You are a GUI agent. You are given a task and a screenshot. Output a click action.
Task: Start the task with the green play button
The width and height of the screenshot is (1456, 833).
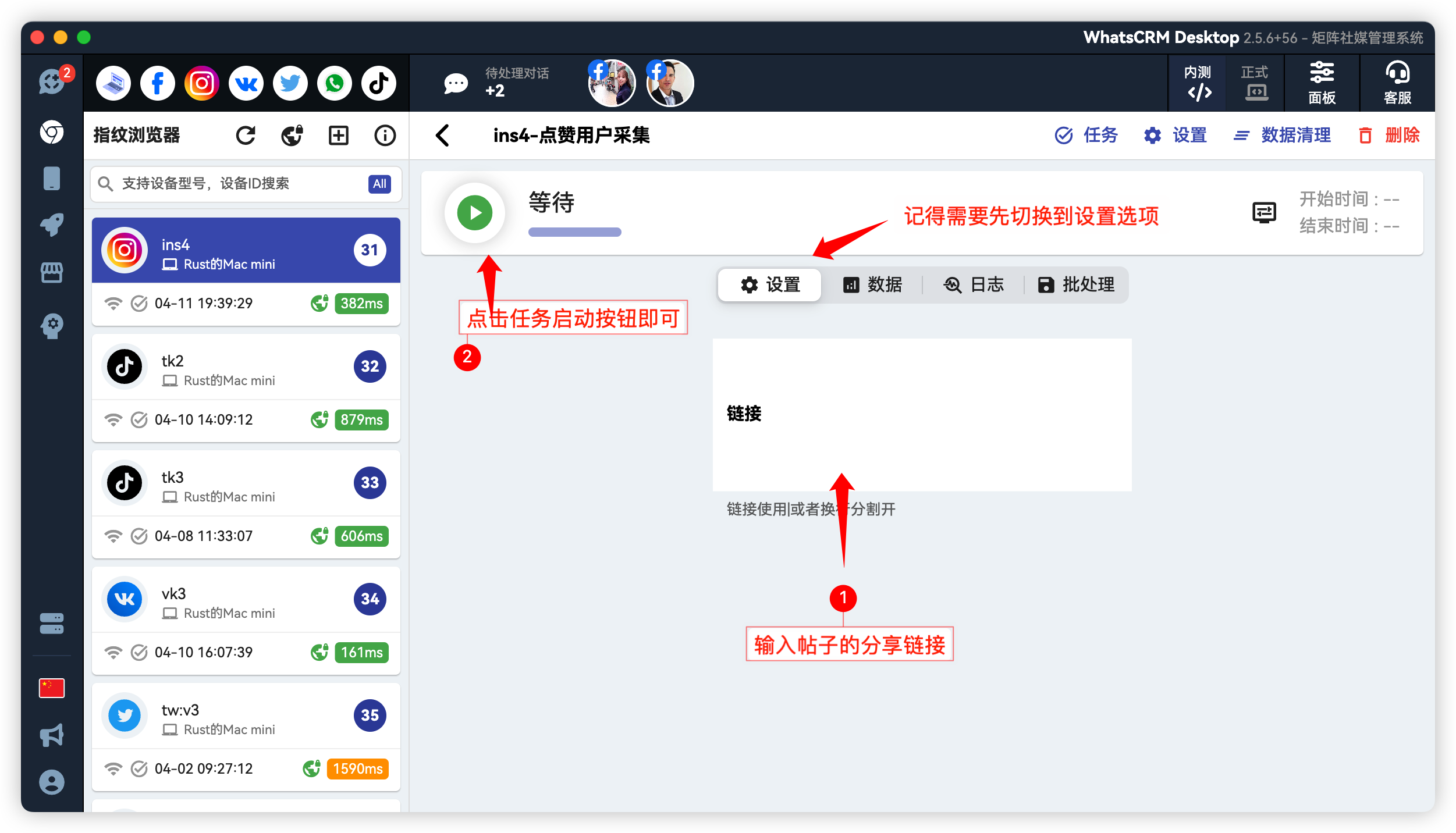click(474, 213)
